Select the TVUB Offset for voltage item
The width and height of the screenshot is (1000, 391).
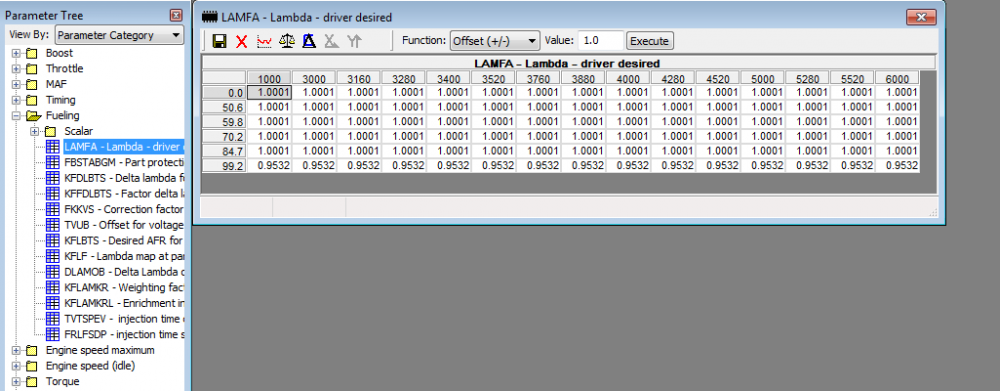point(124,225)
